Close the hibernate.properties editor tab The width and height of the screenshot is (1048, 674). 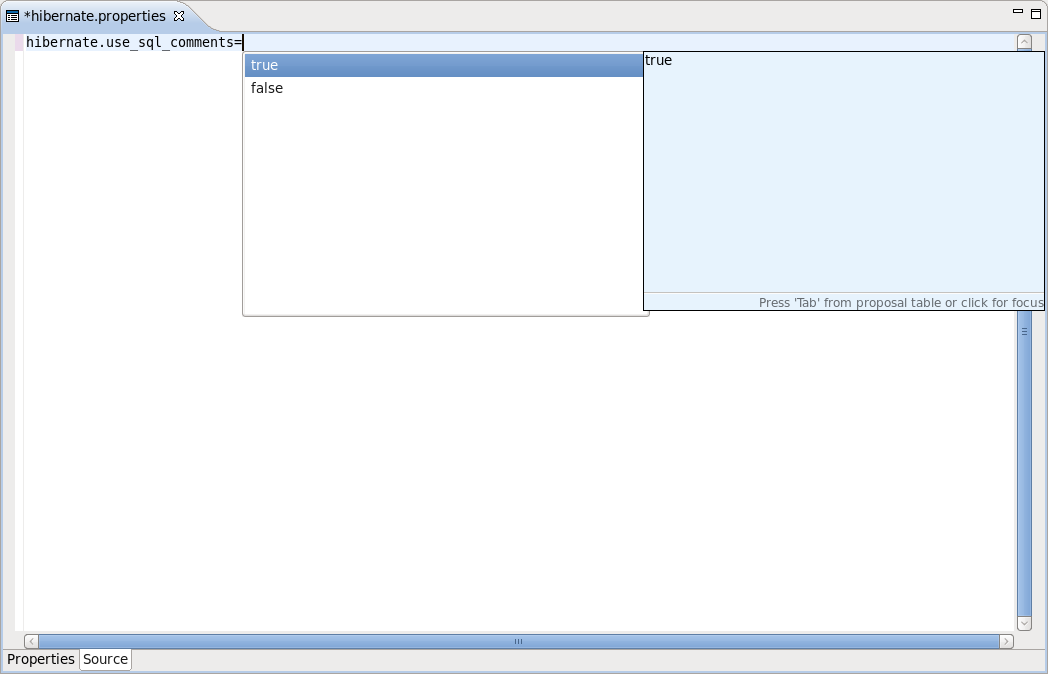tap(179, 16)
